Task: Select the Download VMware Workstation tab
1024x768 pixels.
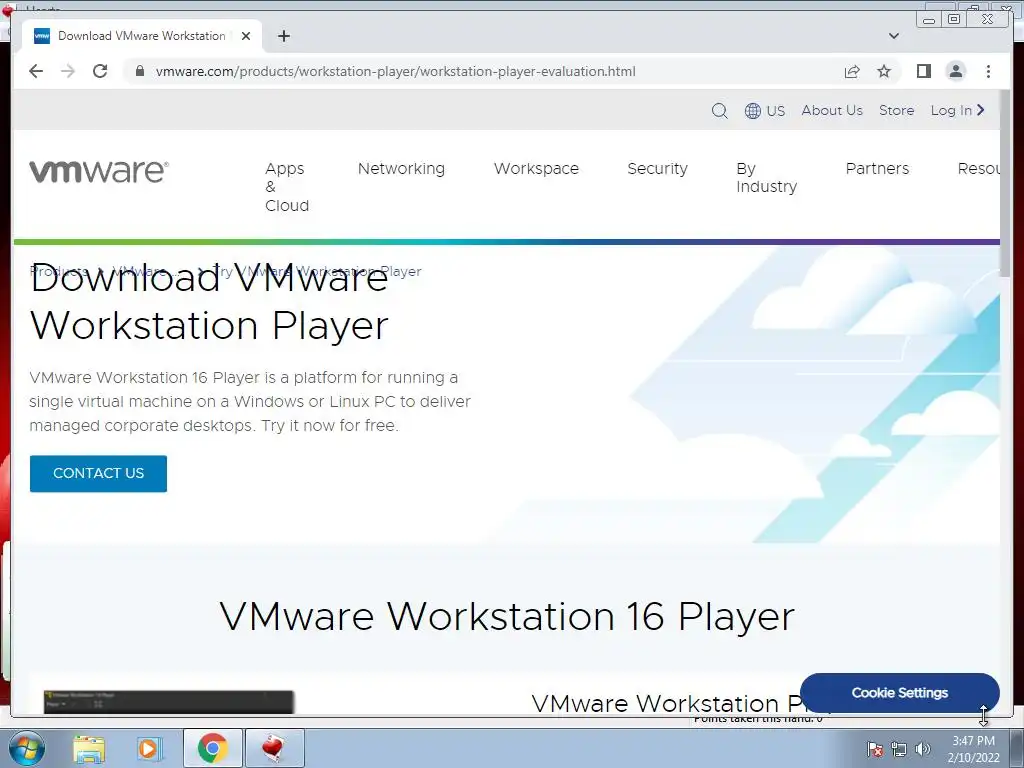Action: [142, 36]
